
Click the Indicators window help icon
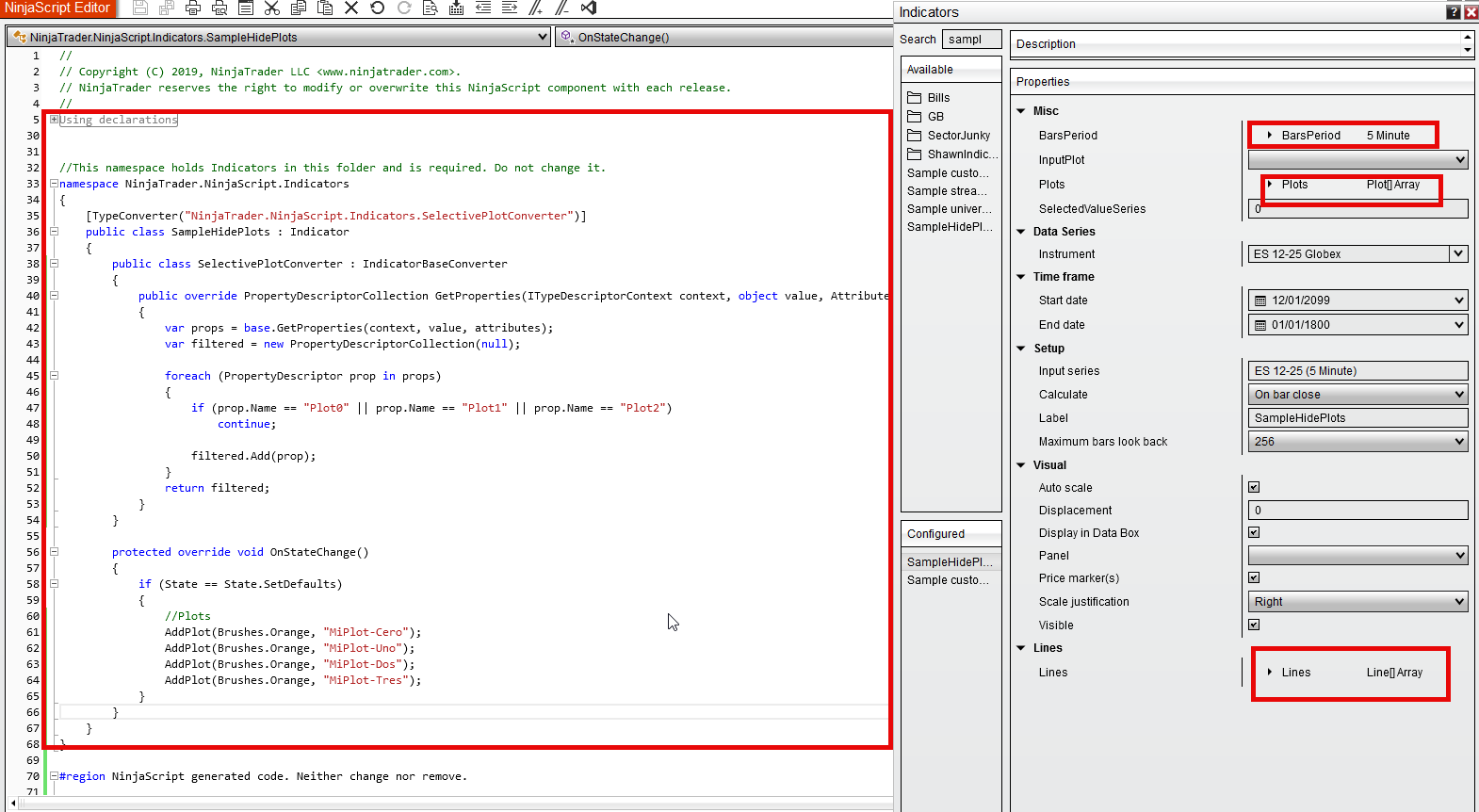1454,12
